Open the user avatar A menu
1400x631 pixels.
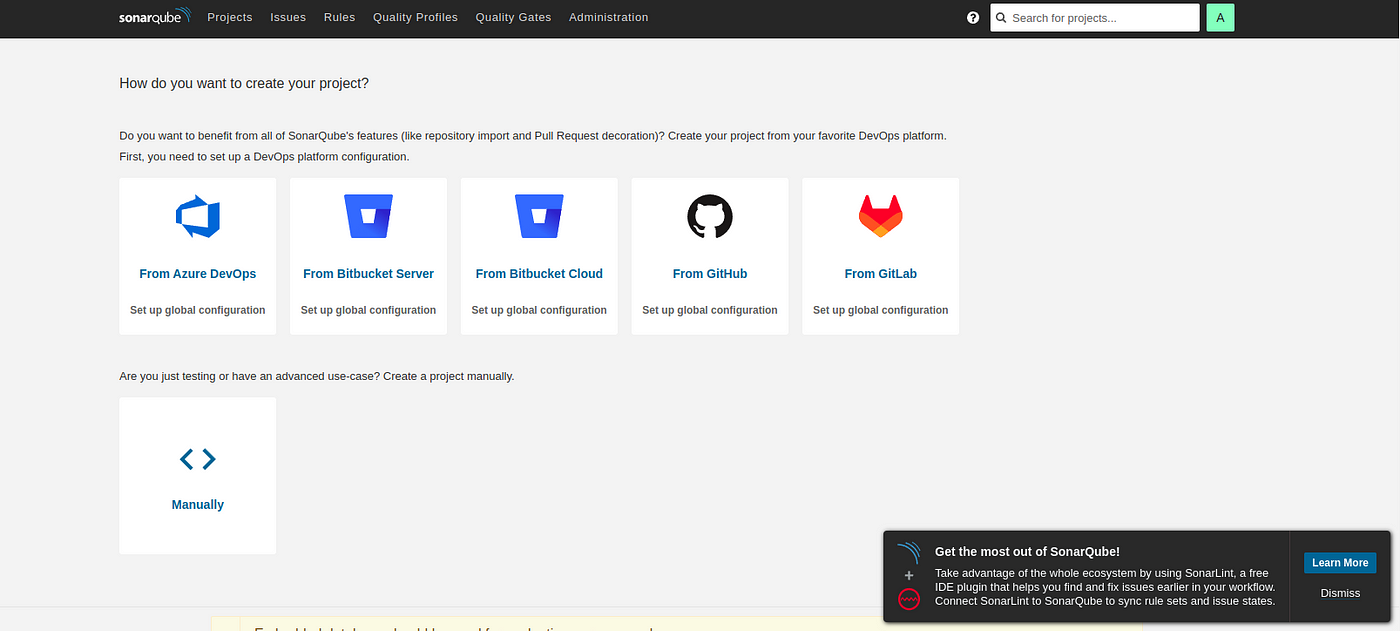1220,18
